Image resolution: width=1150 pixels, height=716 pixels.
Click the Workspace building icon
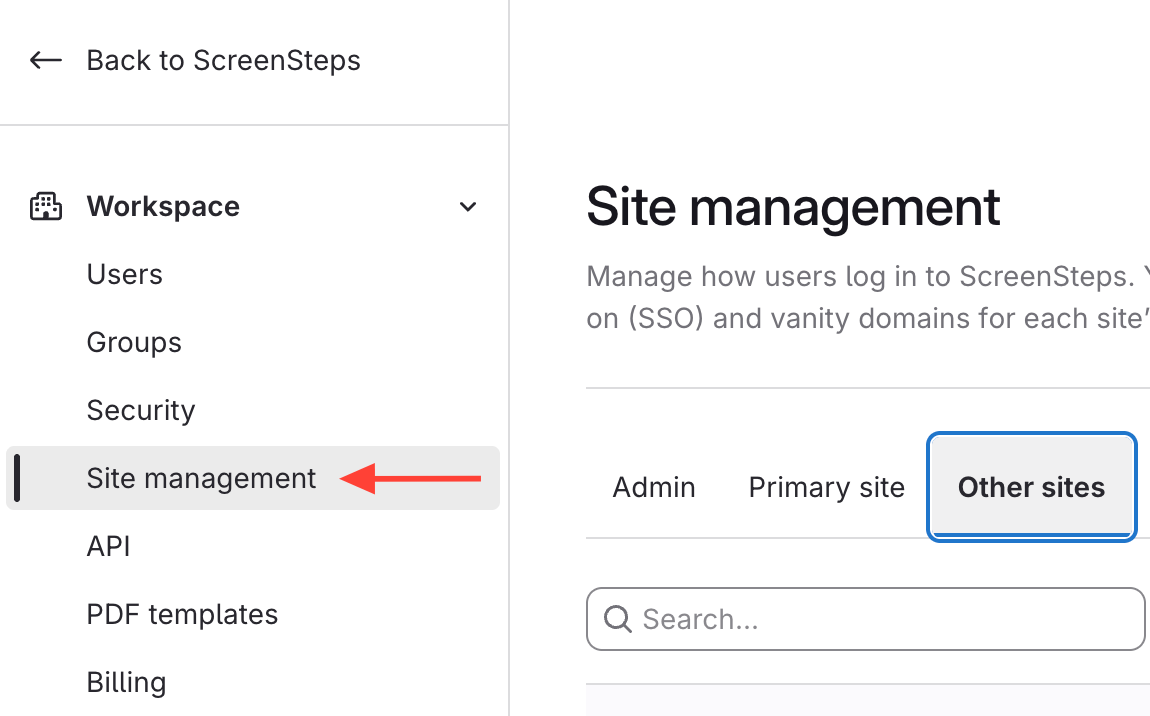point(46,207)
